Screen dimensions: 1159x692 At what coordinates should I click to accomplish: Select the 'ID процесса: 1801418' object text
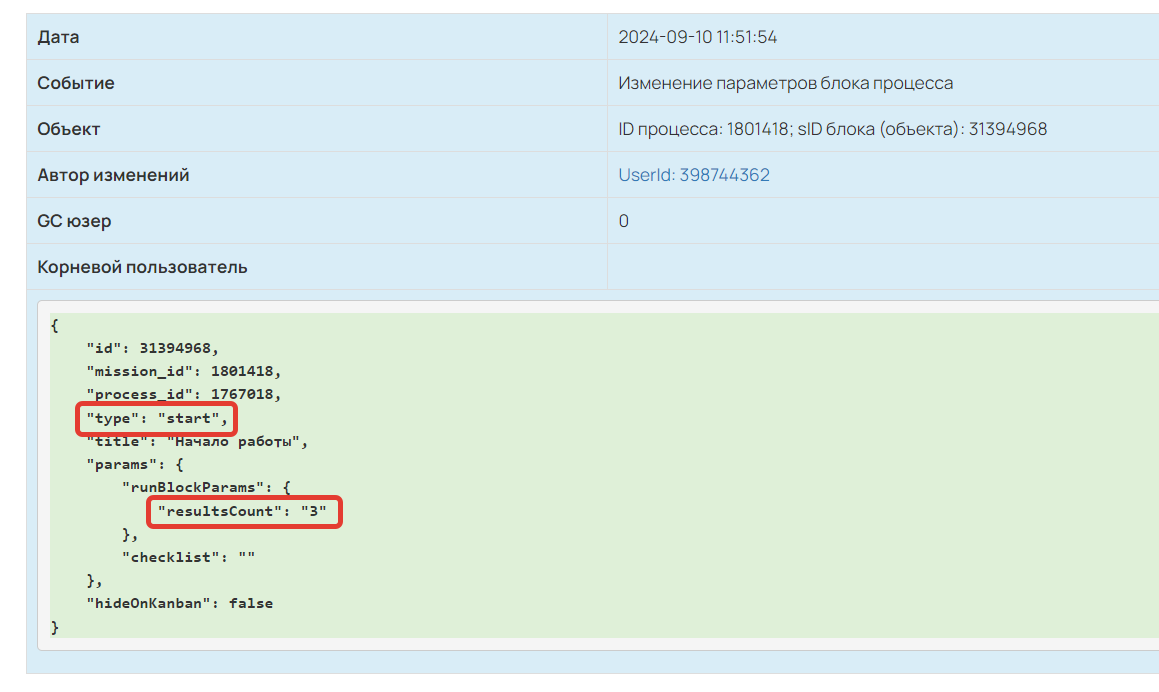pos(703,129)
